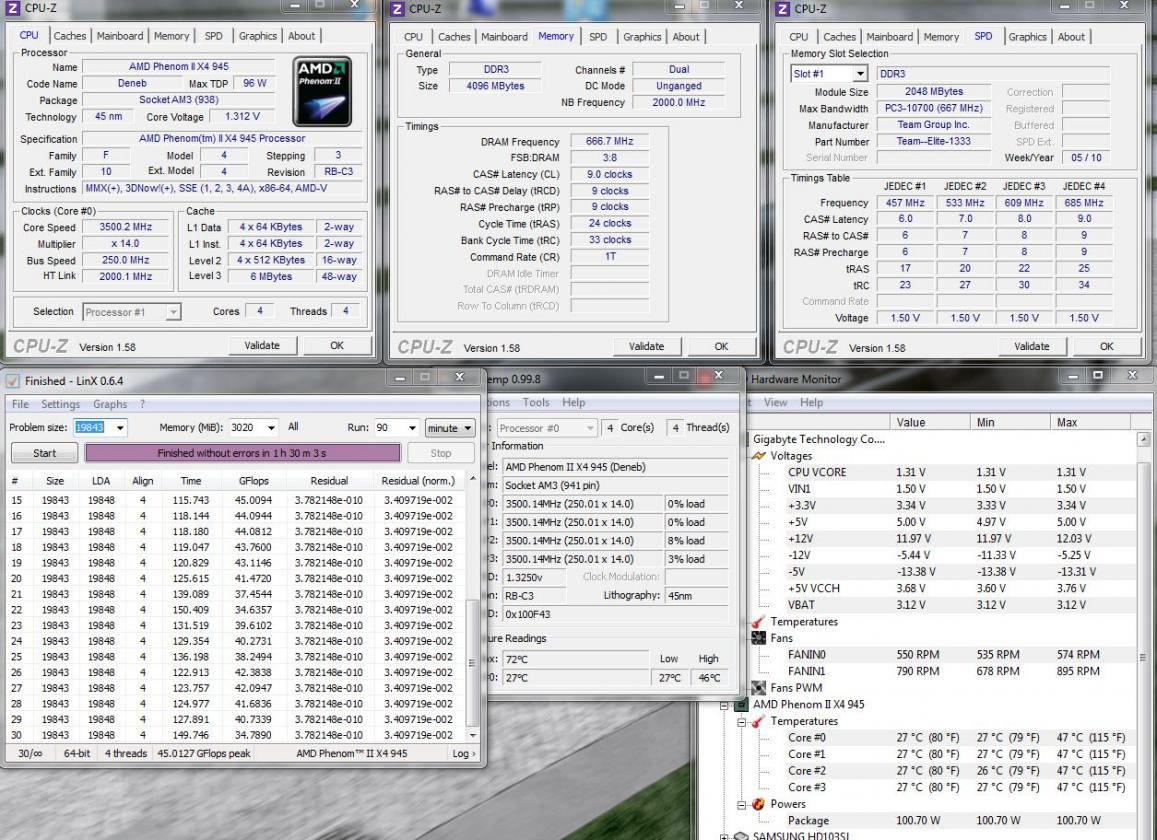Click the icon beside Fans PWM
The height and width of the screenshot is (840, 1157).
tap(759, 688)
